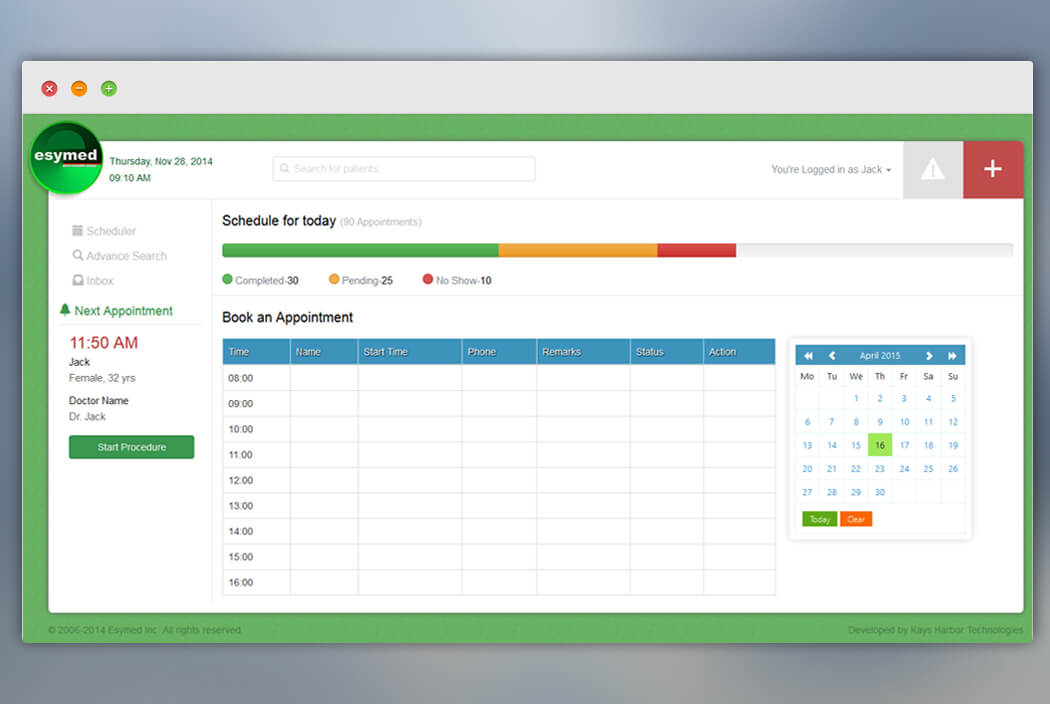Image resolution: width=1050 pixels, height=704 pixels.
Task: Select date 10 in the calendar
Action: point(904,422)
